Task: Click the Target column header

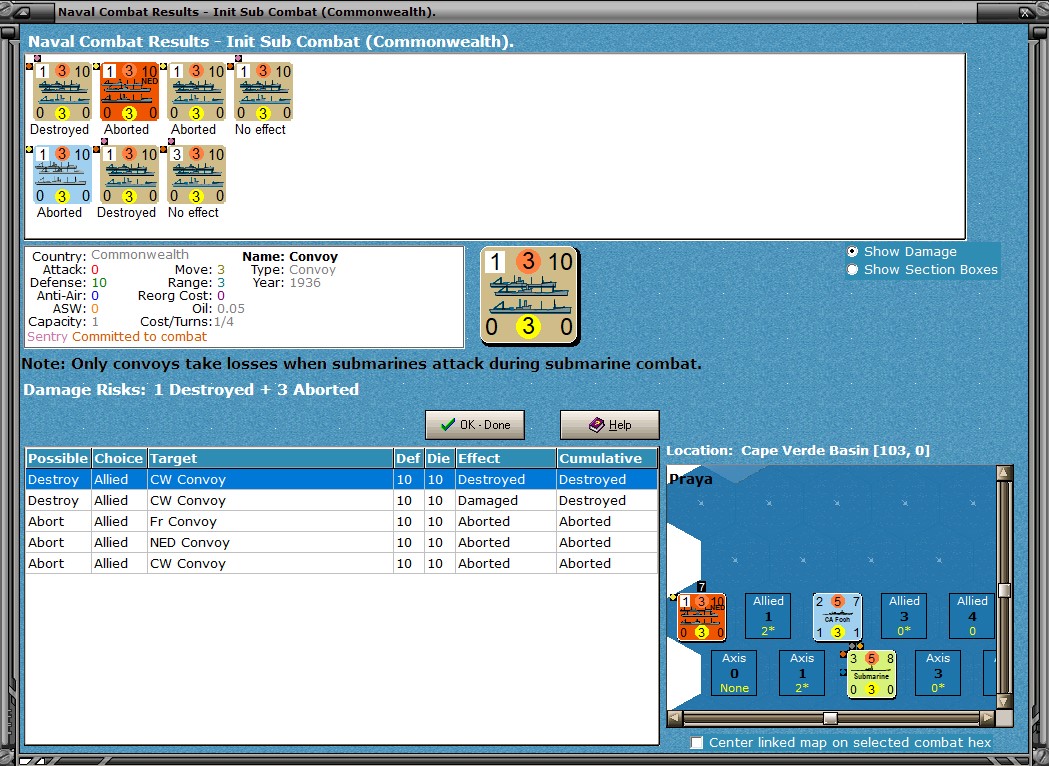Action: click(x=270, y=458)
